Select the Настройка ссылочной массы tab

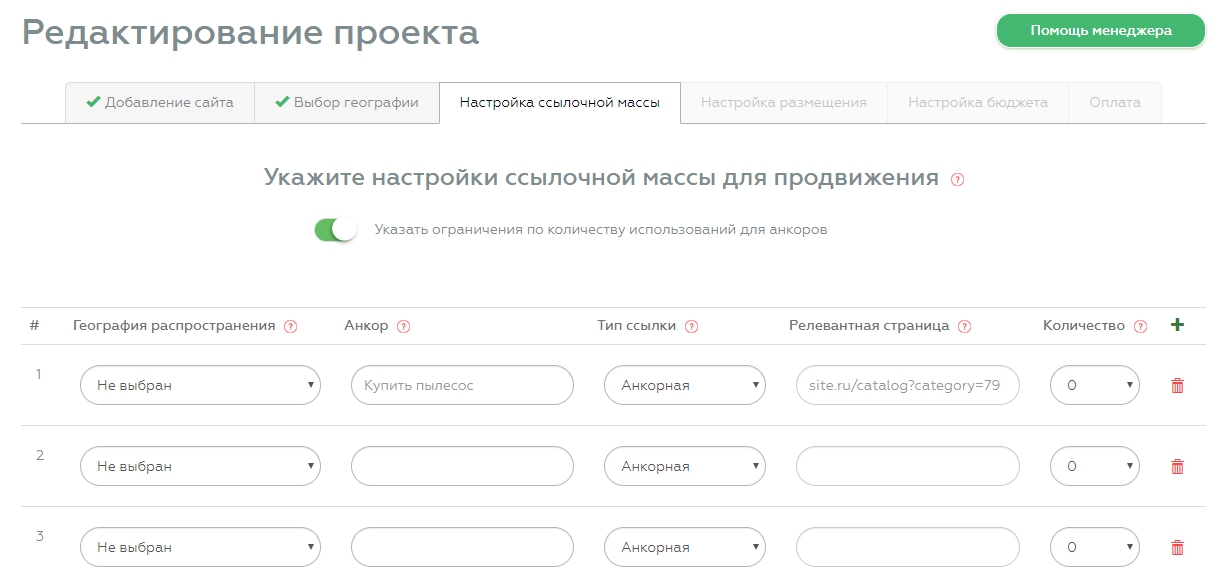(x=560, y=103)
